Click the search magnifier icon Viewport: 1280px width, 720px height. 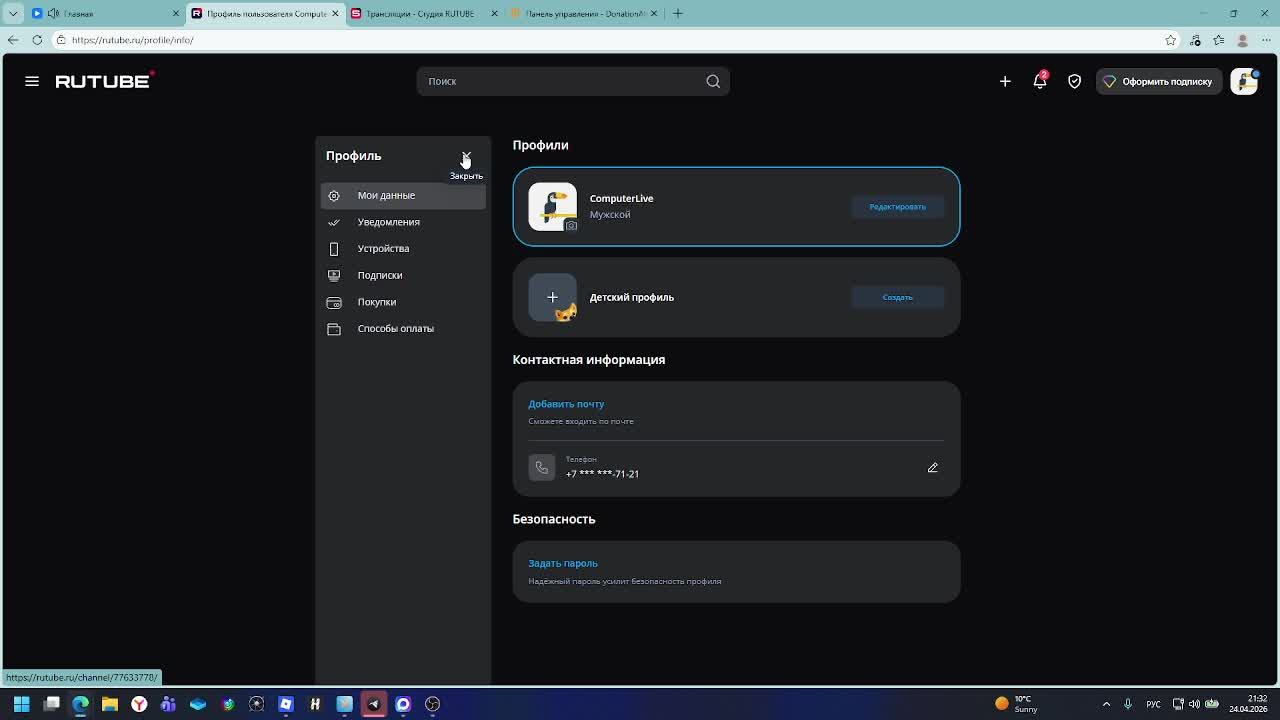[x=713, y=81]
